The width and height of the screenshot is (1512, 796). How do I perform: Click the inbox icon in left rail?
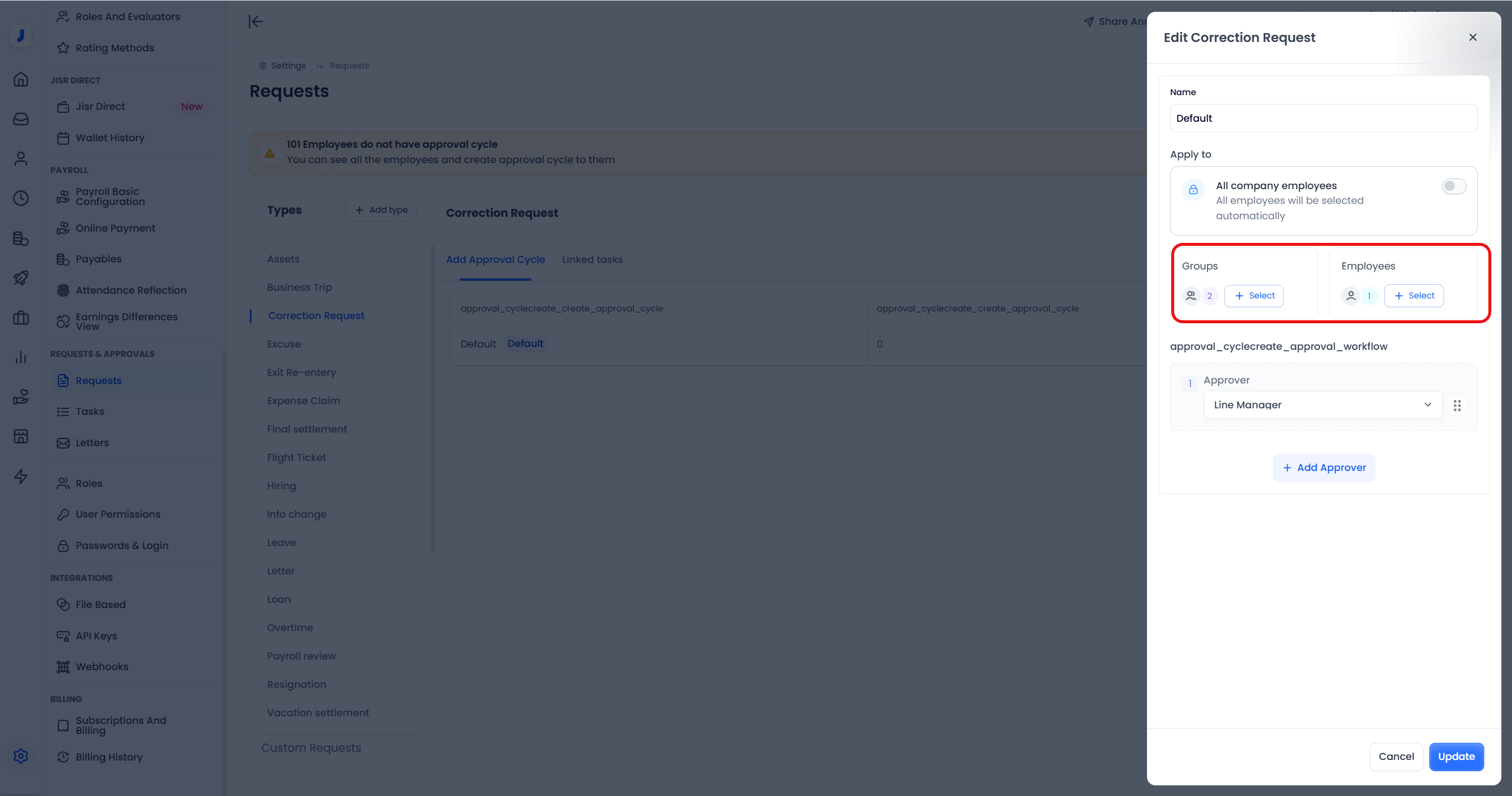(21, 119)
